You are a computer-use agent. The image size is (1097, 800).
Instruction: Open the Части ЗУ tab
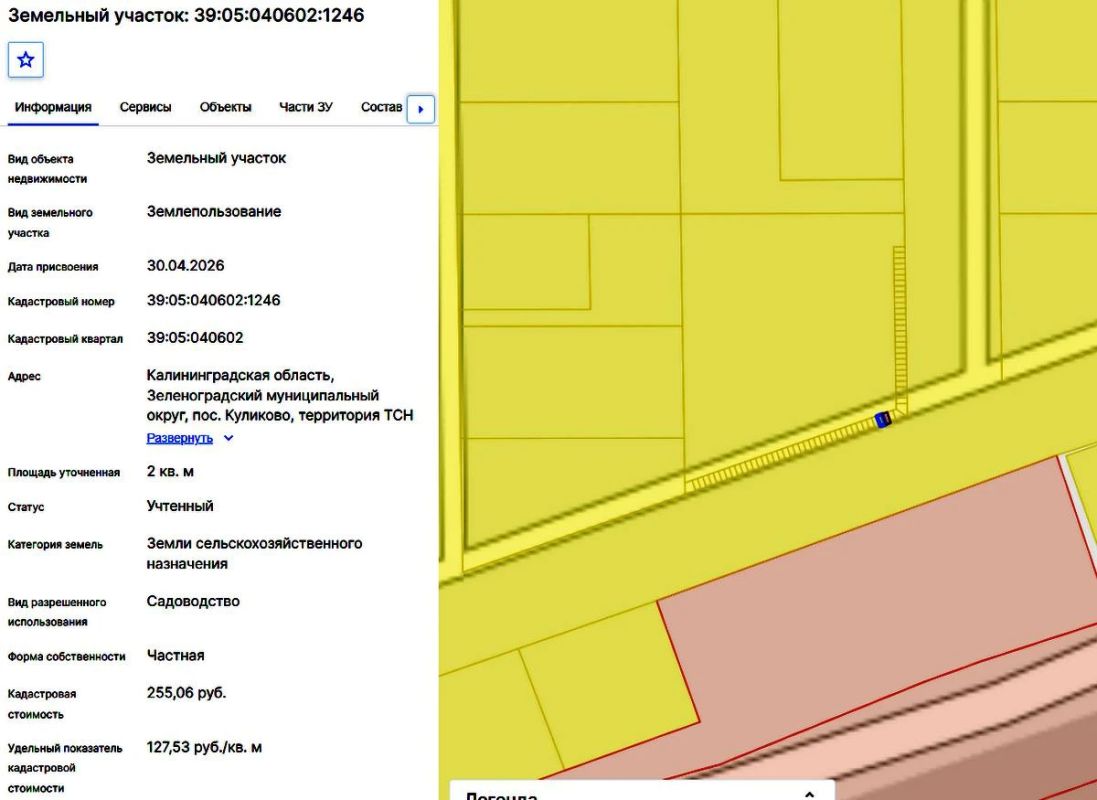[x=306, y=107]
